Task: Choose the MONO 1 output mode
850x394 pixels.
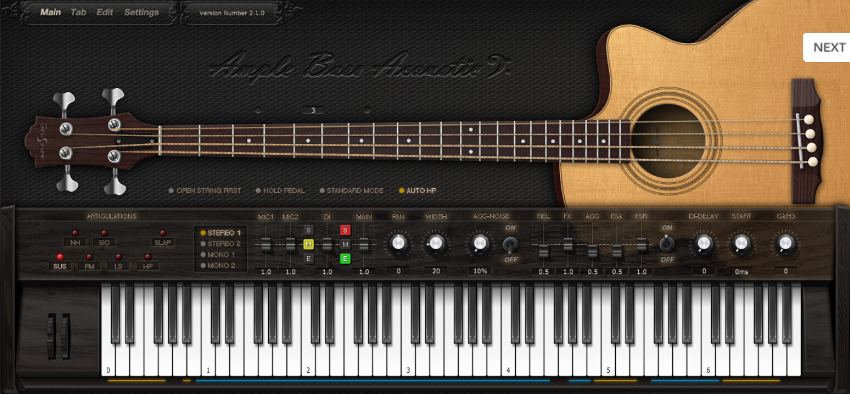Action: (218, 255)
